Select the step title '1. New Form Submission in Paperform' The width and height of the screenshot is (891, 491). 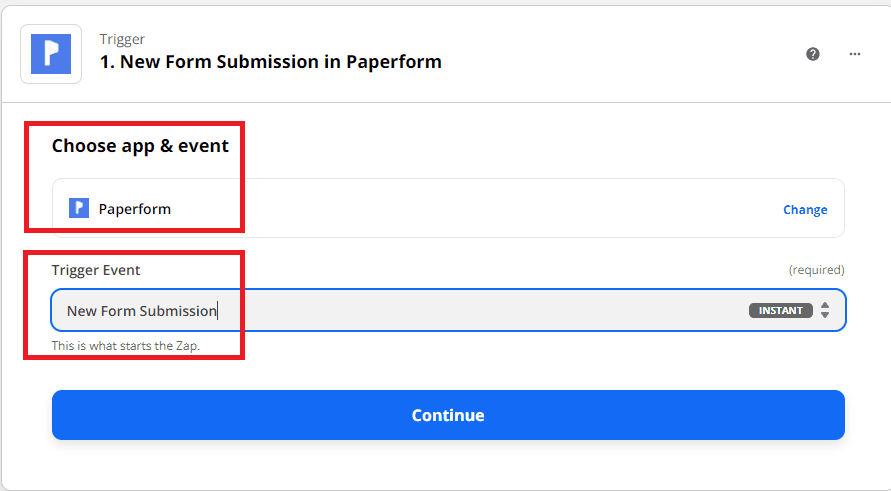270,62
